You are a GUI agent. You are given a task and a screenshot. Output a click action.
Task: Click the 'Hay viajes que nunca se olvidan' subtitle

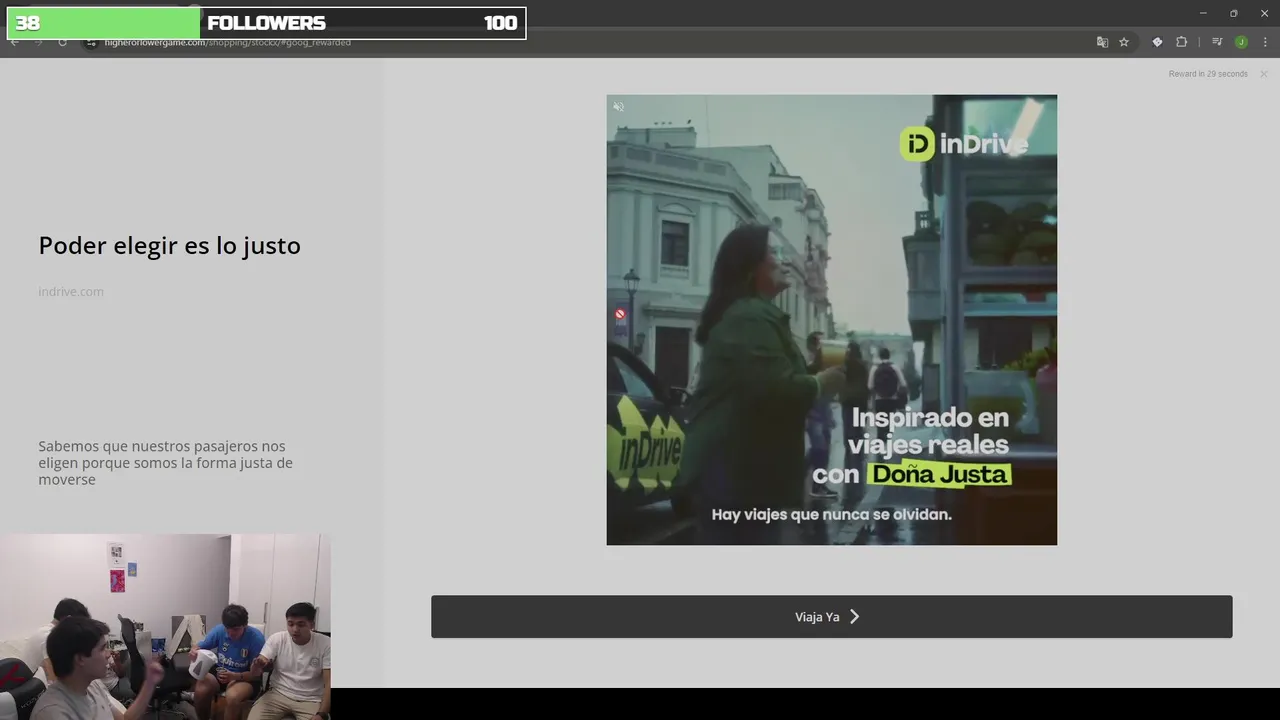click(x=831, y=515)
